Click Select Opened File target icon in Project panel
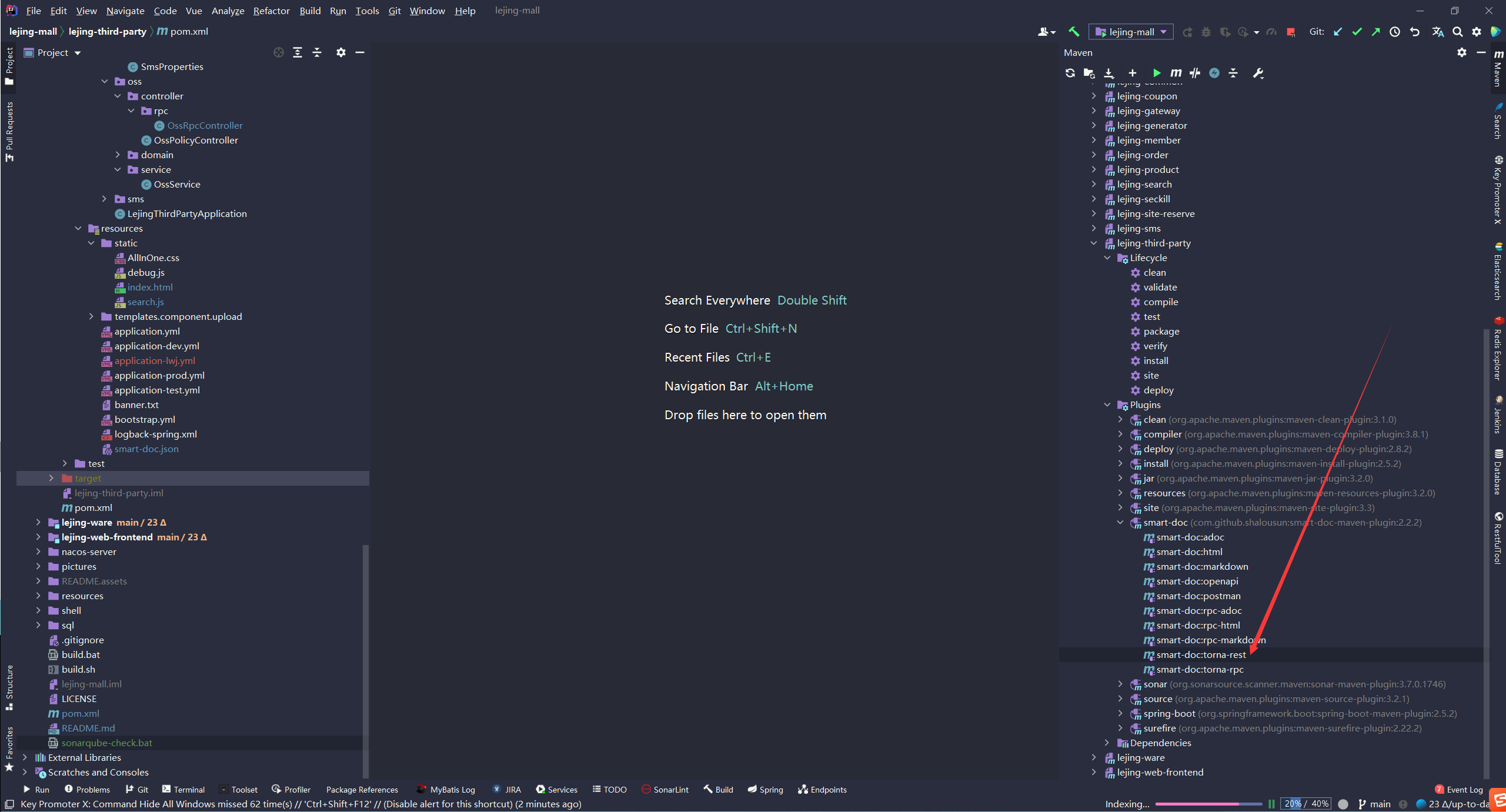The height and width of the screenshot is (812, 1506). click(x=279, y=52)
